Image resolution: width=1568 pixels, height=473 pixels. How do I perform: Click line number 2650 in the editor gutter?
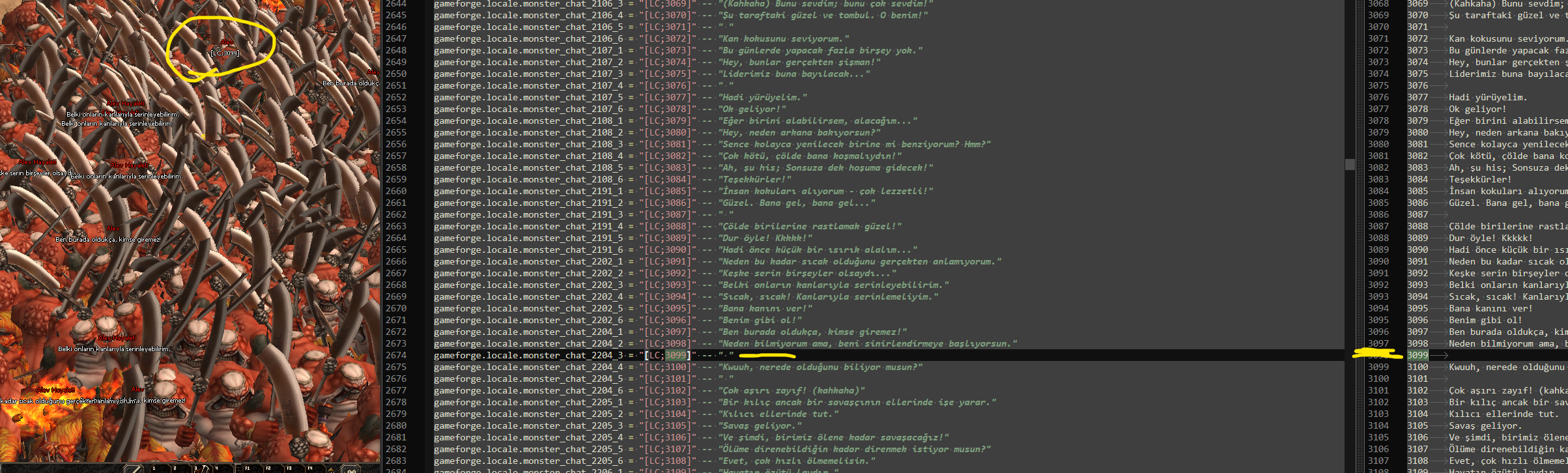pyautogui.click(x=396, y=74)
